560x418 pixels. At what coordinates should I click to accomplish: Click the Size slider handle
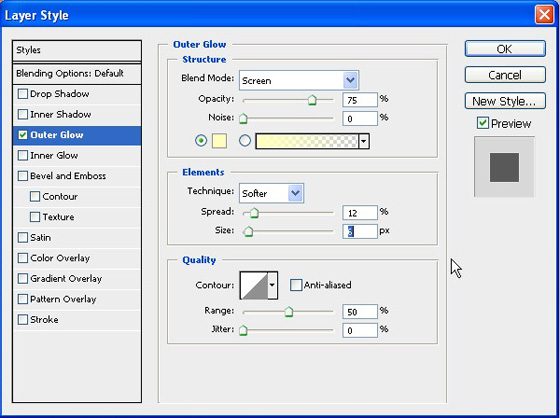[248, 232]
